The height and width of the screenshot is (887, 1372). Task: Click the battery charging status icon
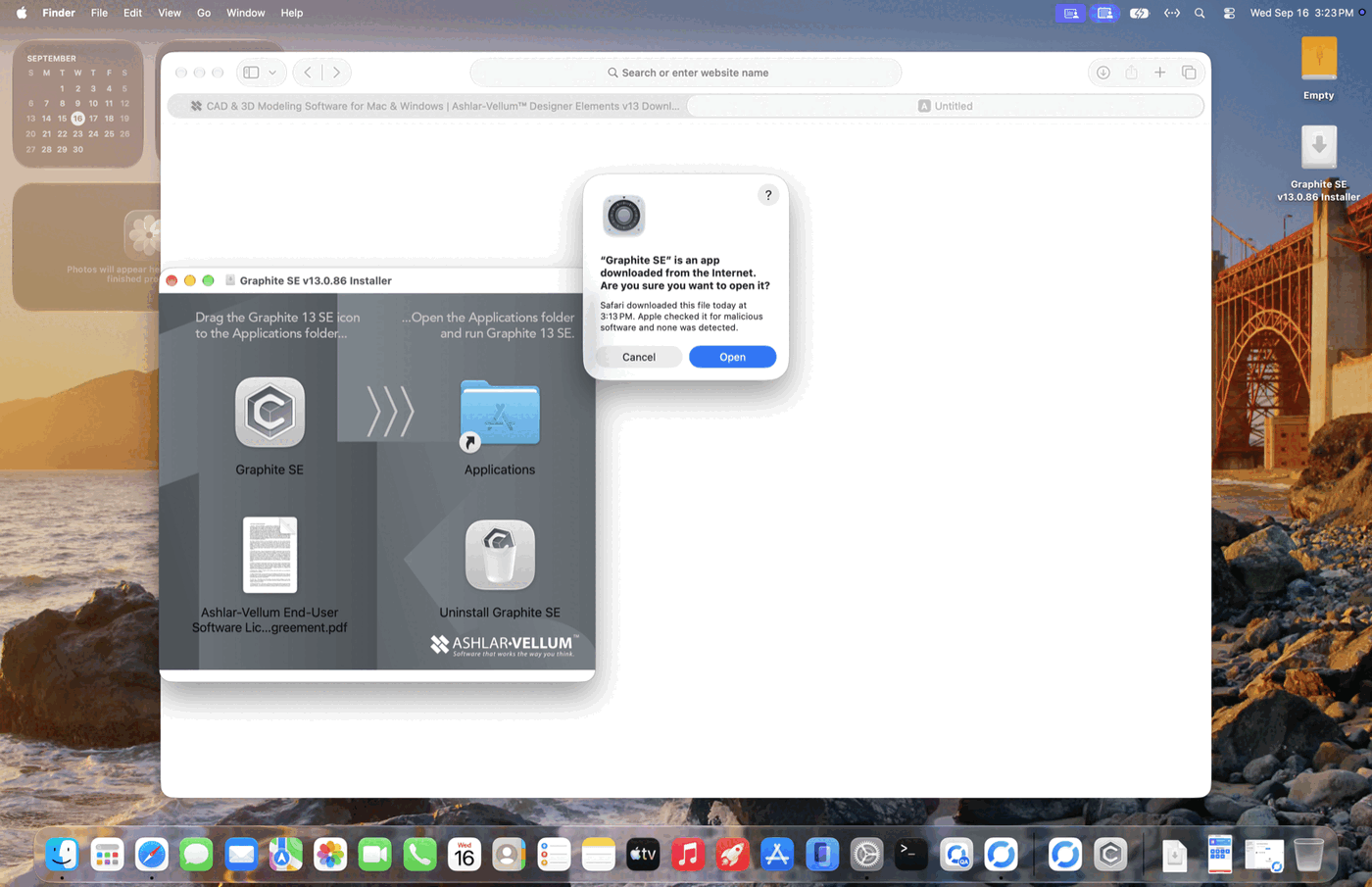pyautogui.click(x=1139, y=13)
